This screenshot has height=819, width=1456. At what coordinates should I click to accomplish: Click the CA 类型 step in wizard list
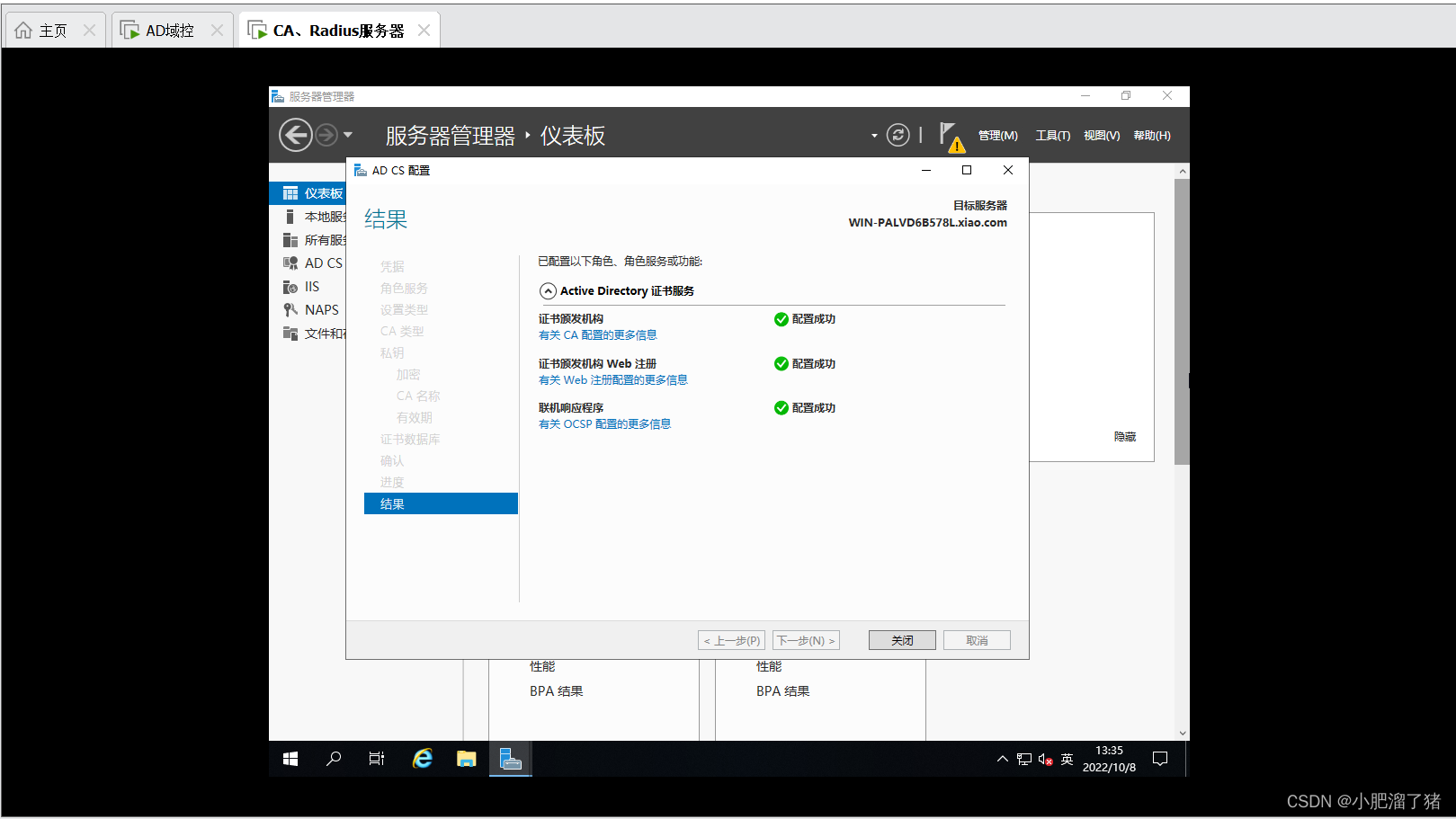pyautogui.click(x=402, y=332)
